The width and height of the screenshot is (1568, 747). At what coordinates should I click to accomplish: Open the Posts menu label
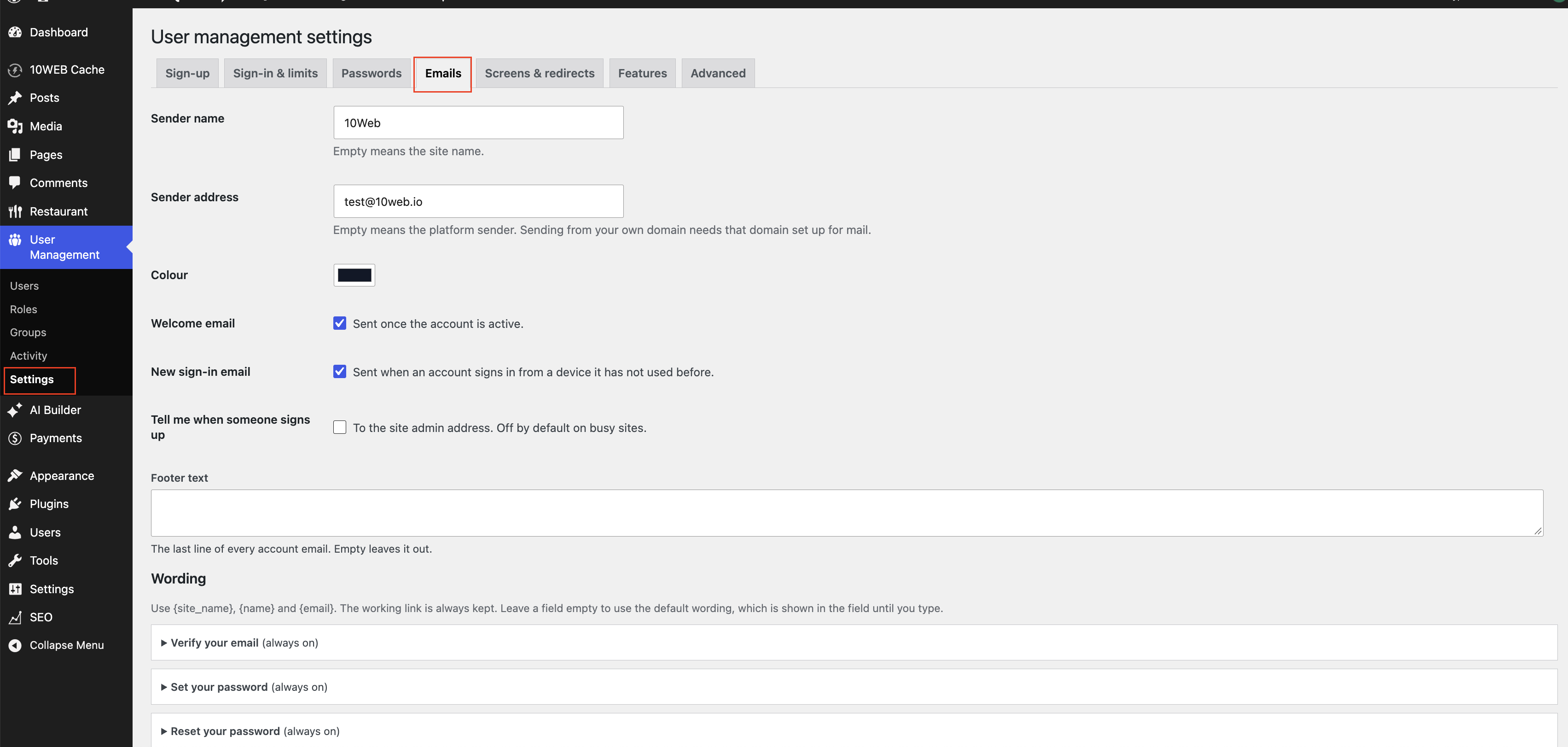tap(45, 98)
